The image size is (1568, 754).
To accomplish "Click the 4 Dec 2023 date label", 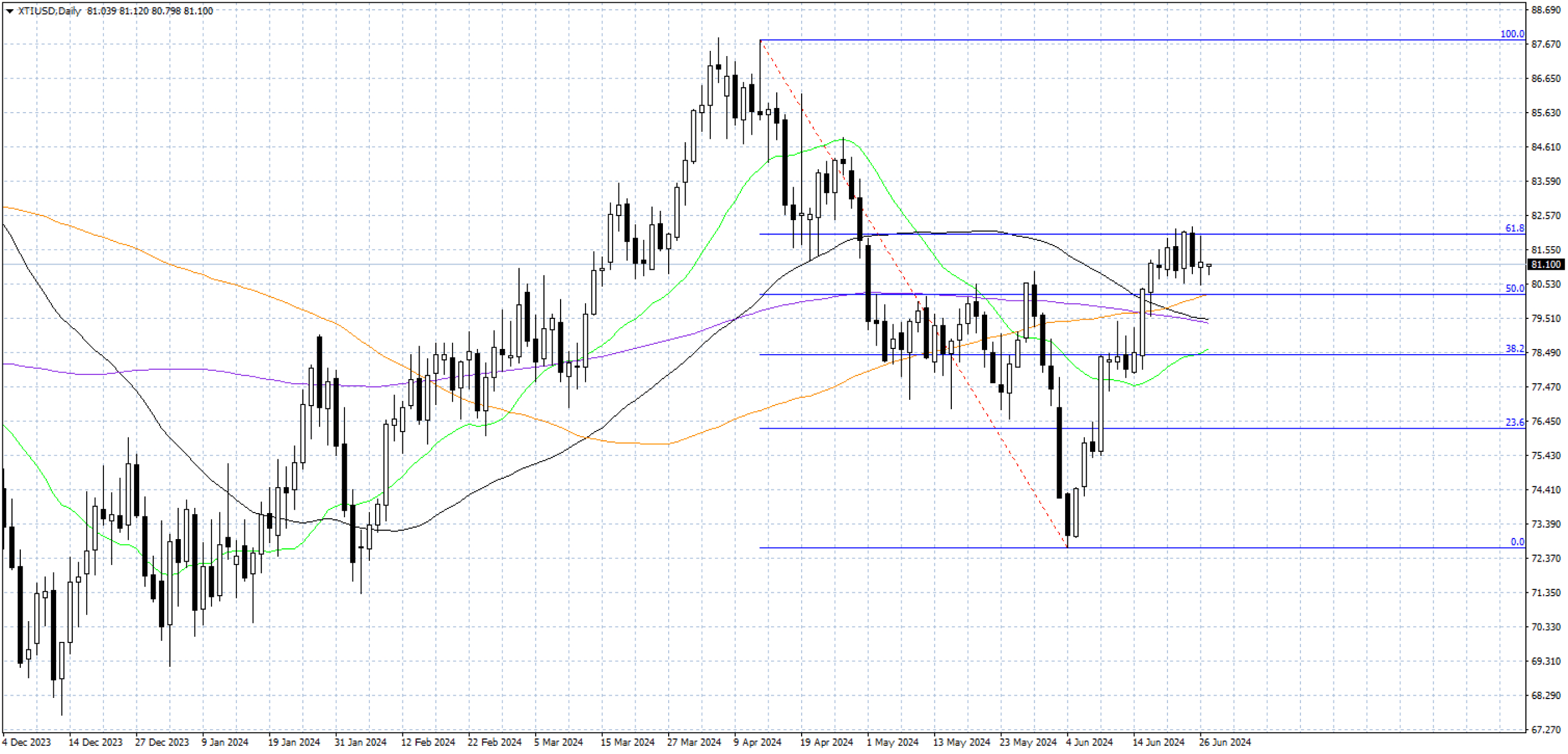I will tap(27, 742).
